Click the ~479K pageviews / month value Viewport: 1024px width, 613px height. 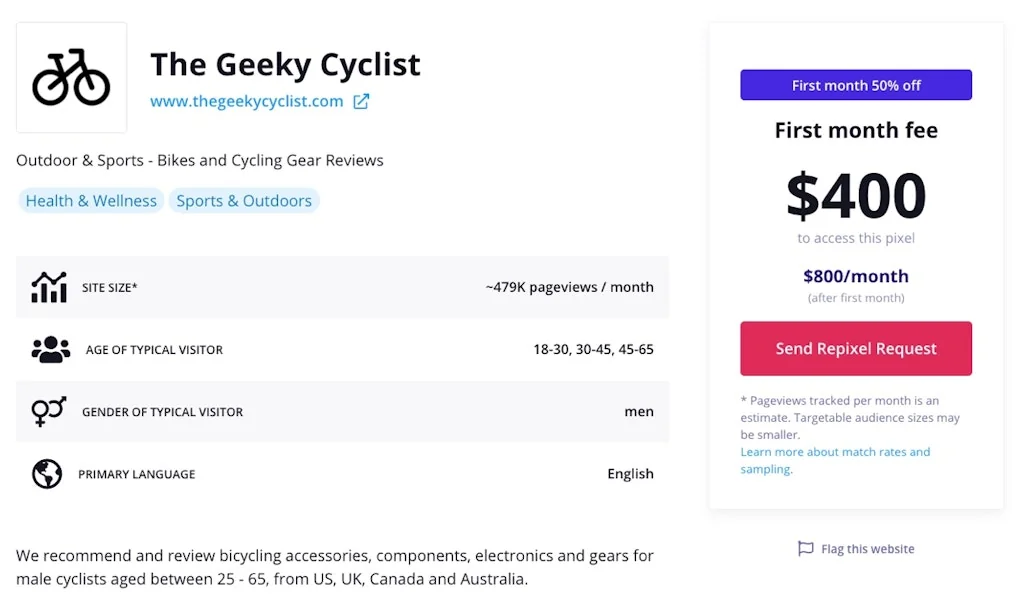pyautogui.click(x=569, y=287)
